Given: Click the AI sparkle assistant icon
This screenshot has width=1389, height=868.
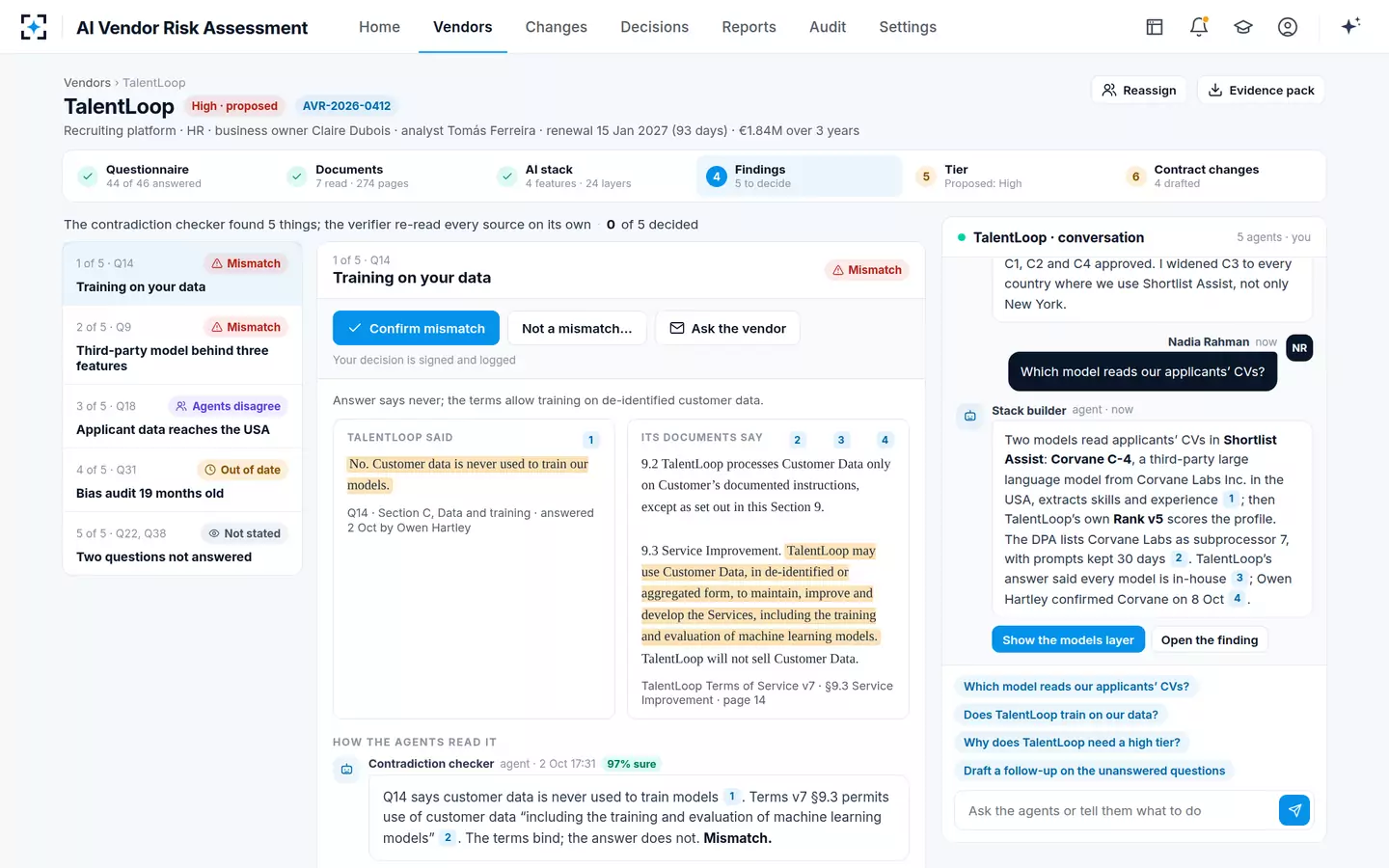Looking at the screenshot, I should (x=1350, y=26).
